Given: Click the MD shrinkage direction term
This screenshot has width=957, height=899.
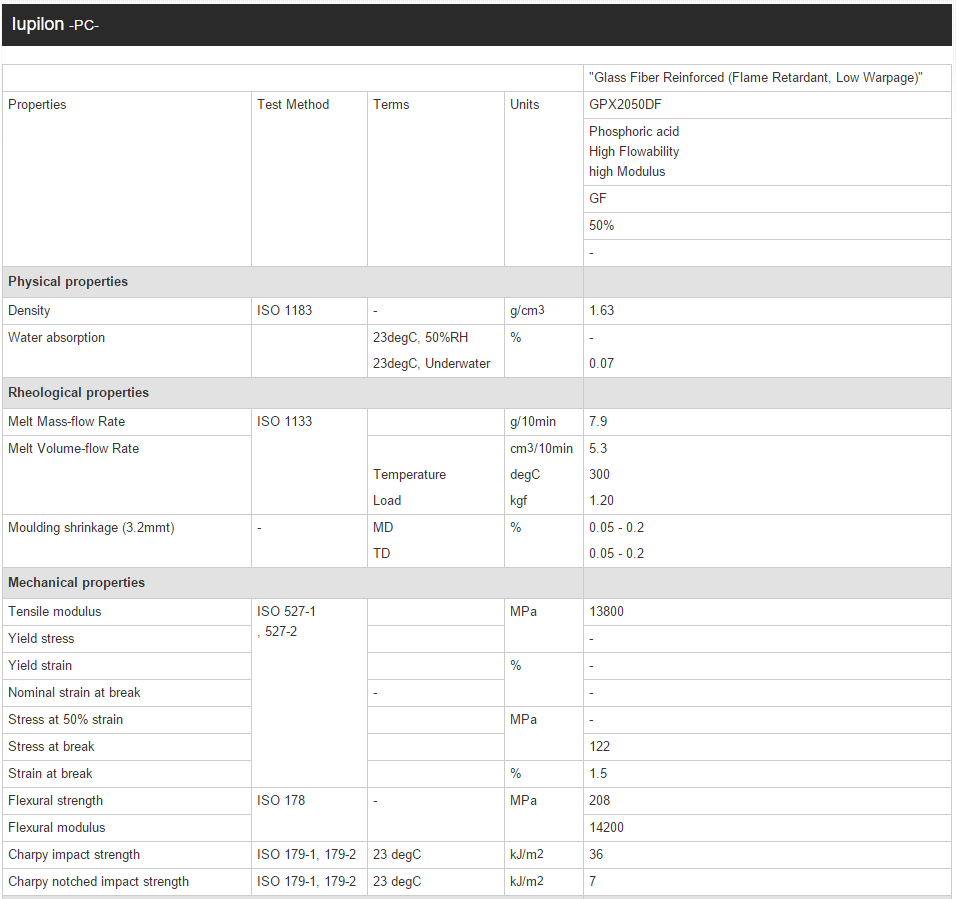Looking at the screenshot, I should pos(383,527).
